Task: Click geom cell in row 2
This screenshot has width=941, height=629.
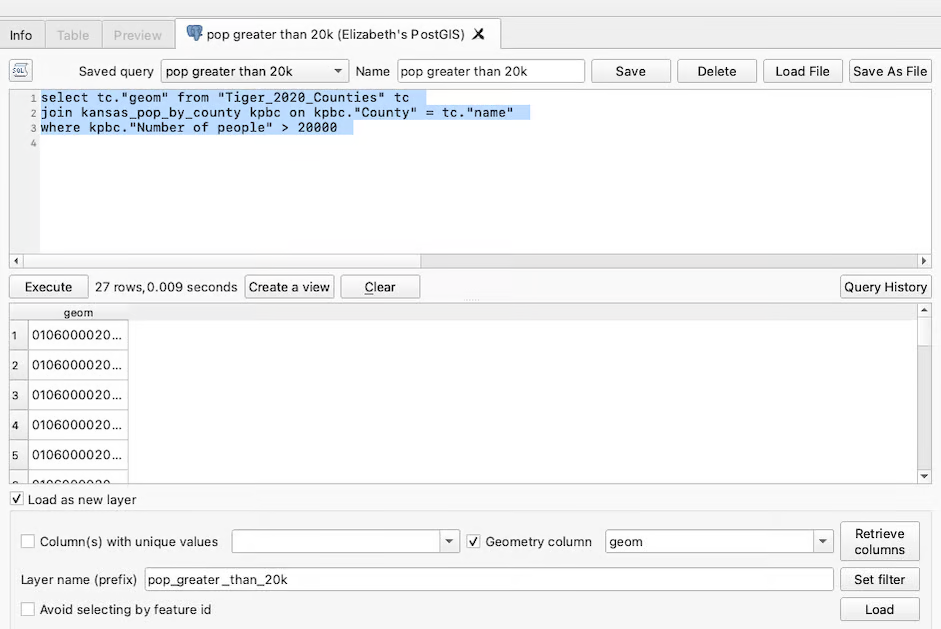Action: [78, 365]
